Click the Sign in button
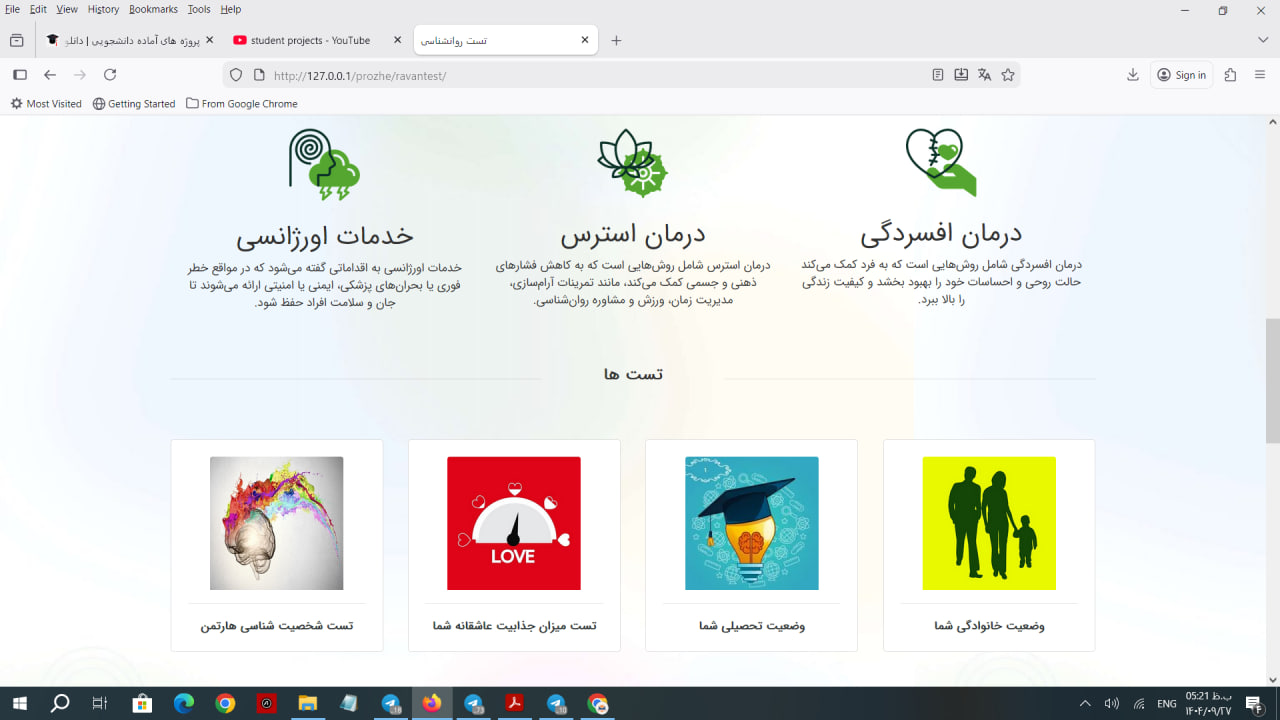The width and height of the screenshot is (1280, 720). (x=1181, y=75)
